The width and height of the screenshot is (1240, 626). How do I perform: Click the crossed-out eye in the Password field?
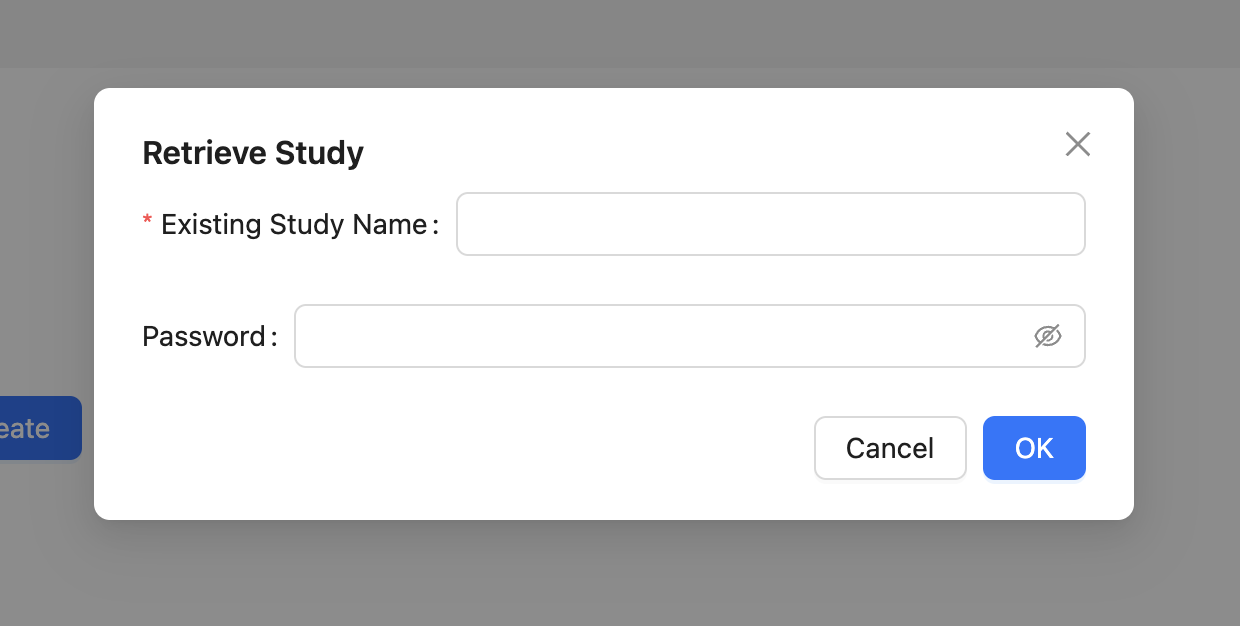coord(1050,336)
